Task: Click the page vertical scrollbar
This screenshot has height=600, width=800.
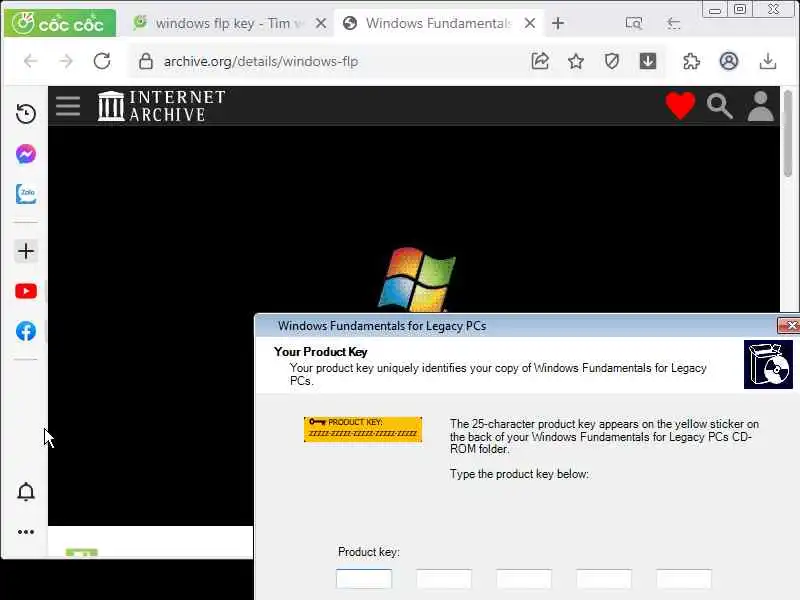Action: pos(788,134)
